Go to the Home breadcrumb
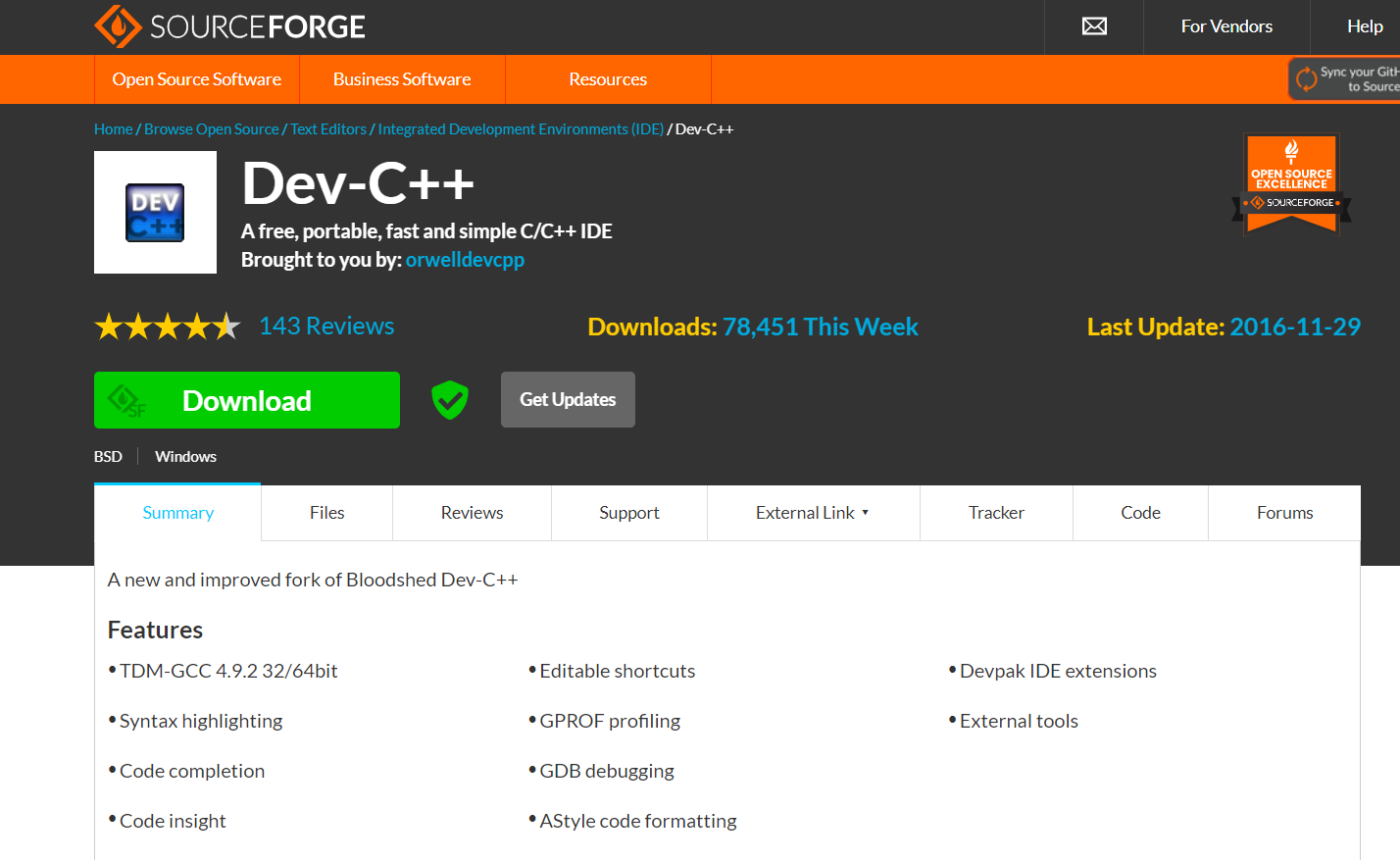 (114, 129)
